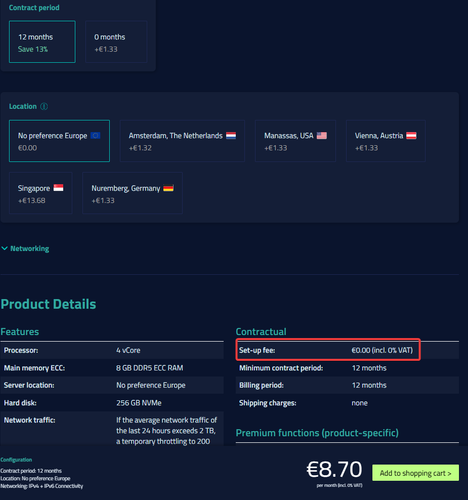
Task: Choose No preference Europe location
Action: pos(59,141)
